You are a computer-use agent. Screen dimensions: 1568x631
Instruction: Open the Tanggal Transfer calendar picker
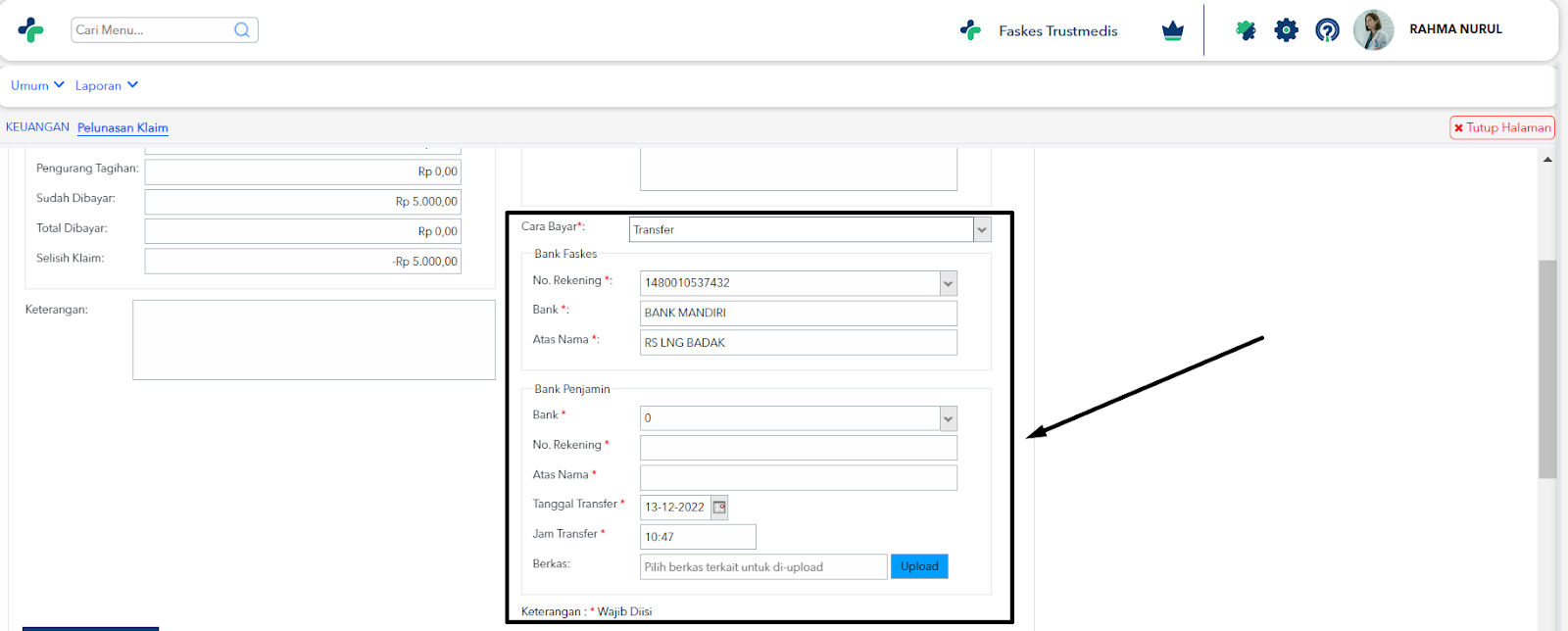(x=719, y=507)
